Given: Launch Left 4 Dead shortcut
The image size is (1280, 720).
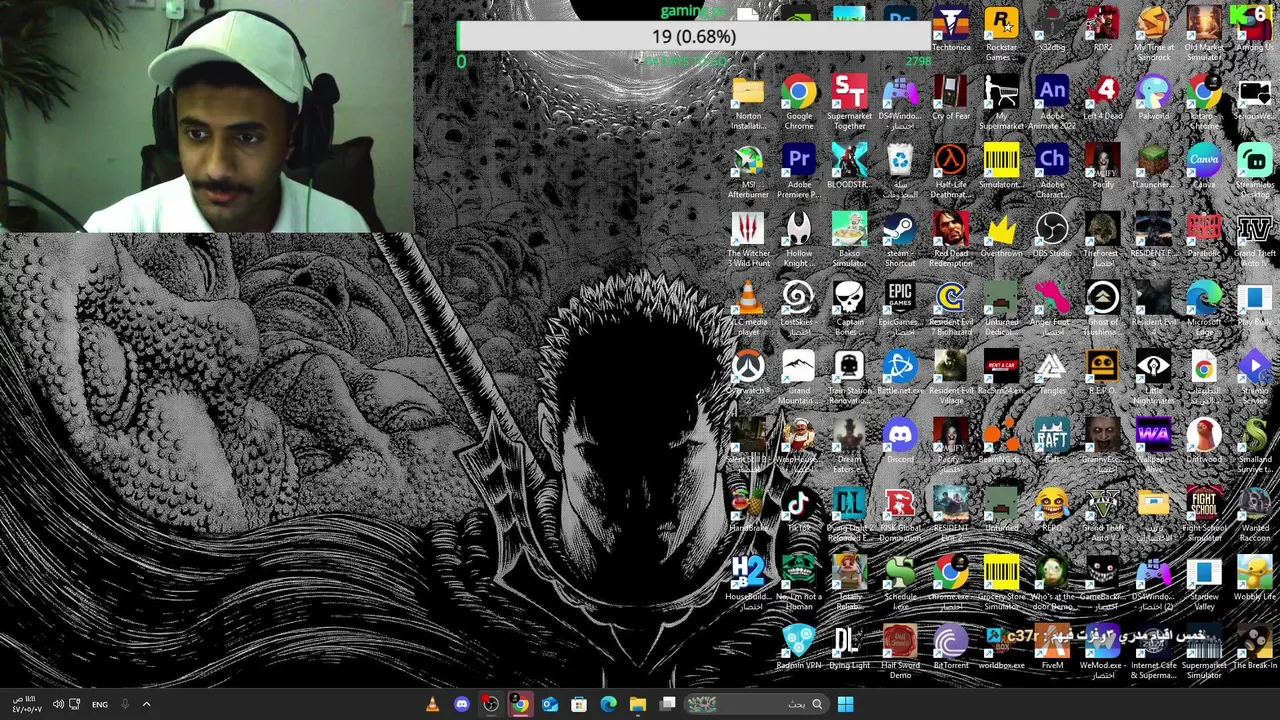Looking at the screenshot, I should click(x=1102, y=98).
